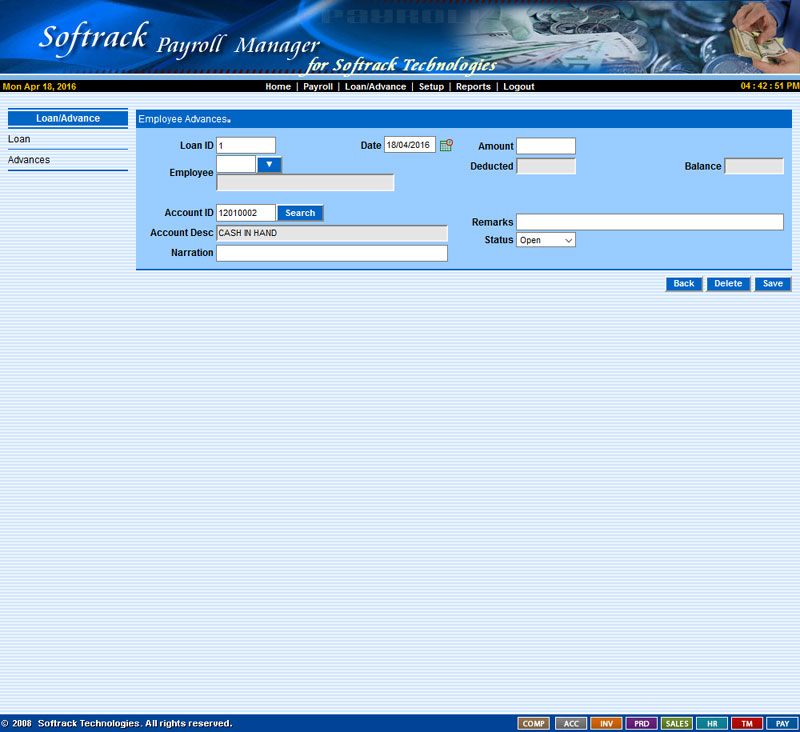This screenshot has width=800, height=732.
Task: Open the INV module badge
Action: 605,723
